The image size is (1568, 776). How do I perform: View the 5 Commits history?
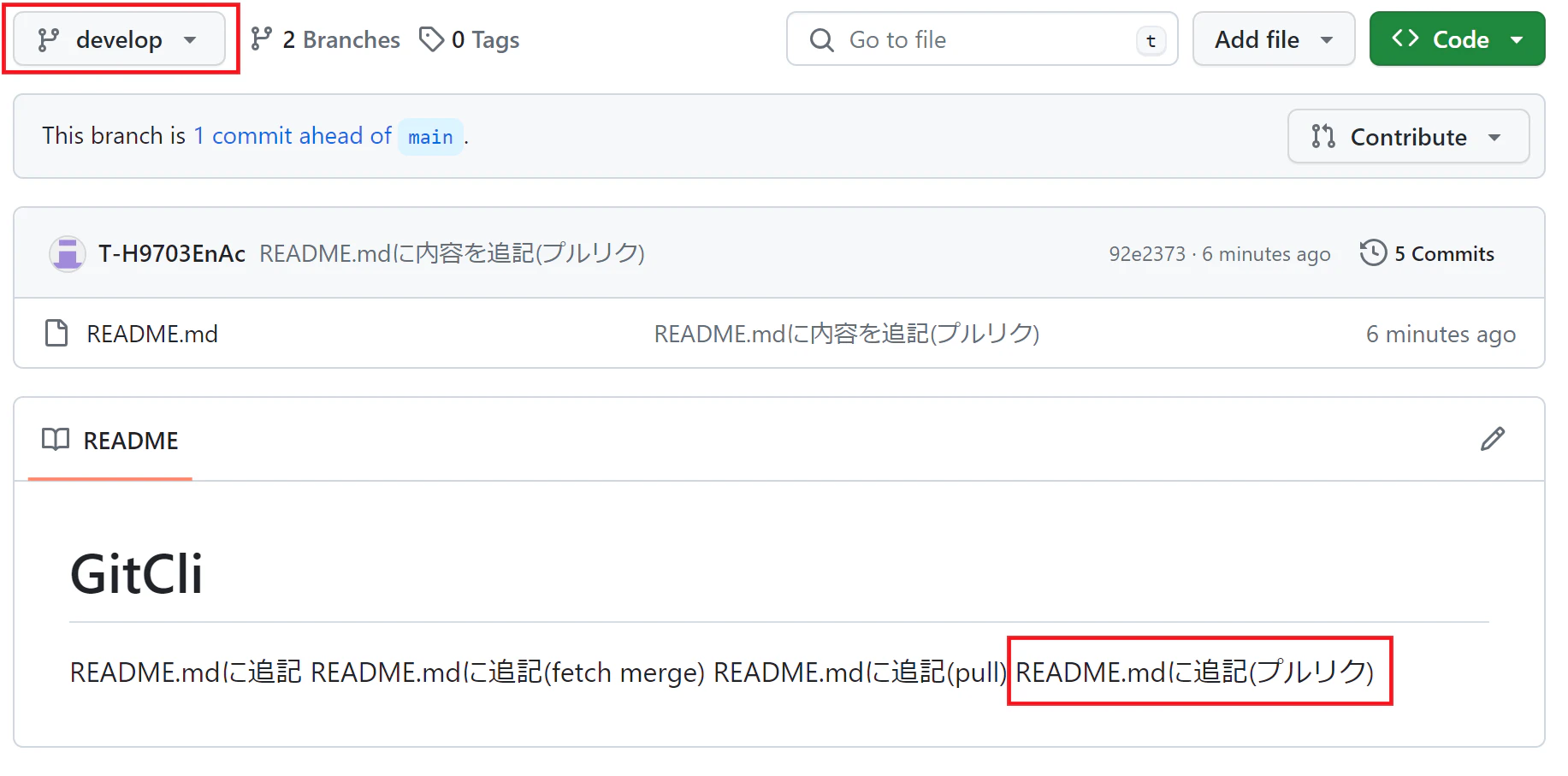[x=1427, y=254]
